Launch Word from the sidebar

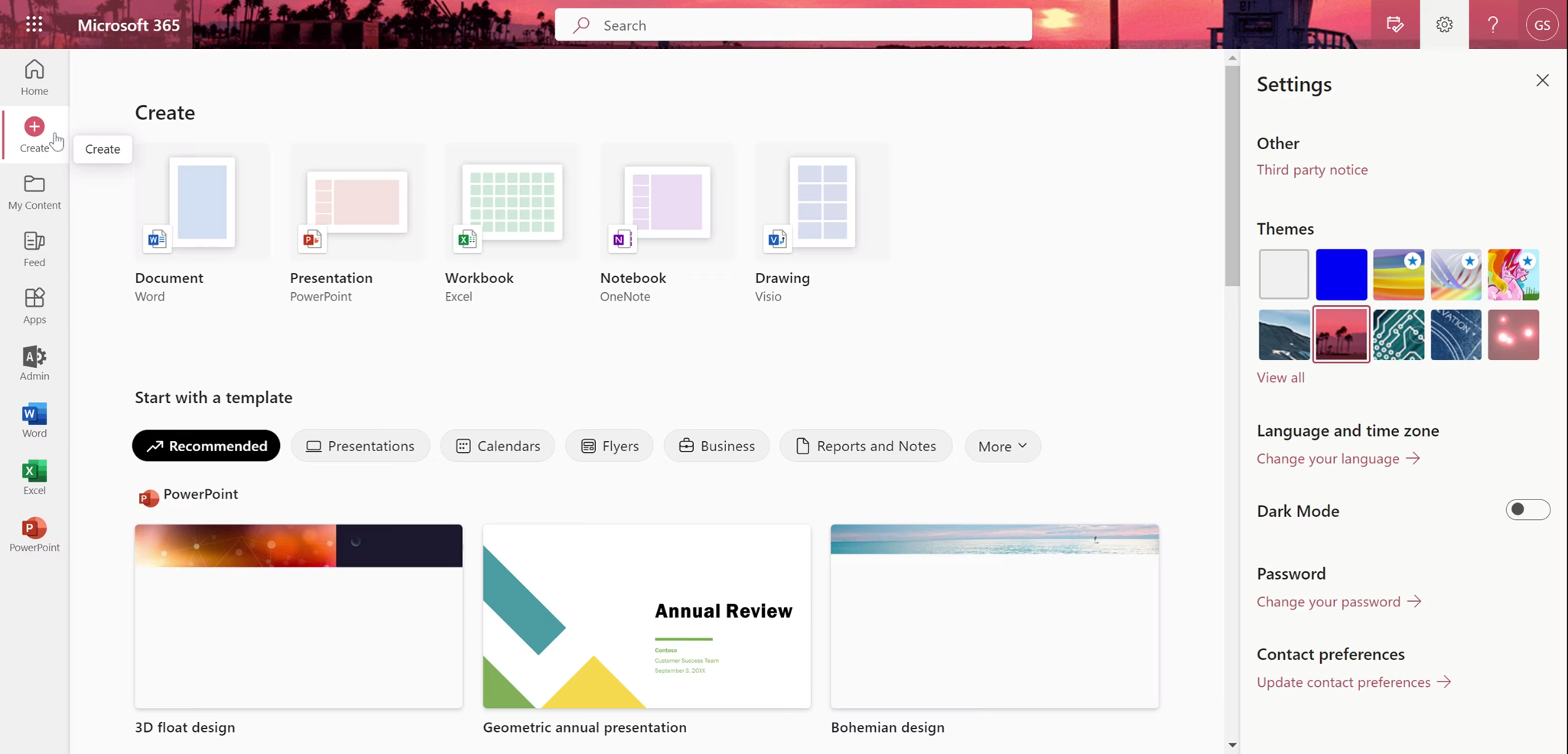point(34,420)
